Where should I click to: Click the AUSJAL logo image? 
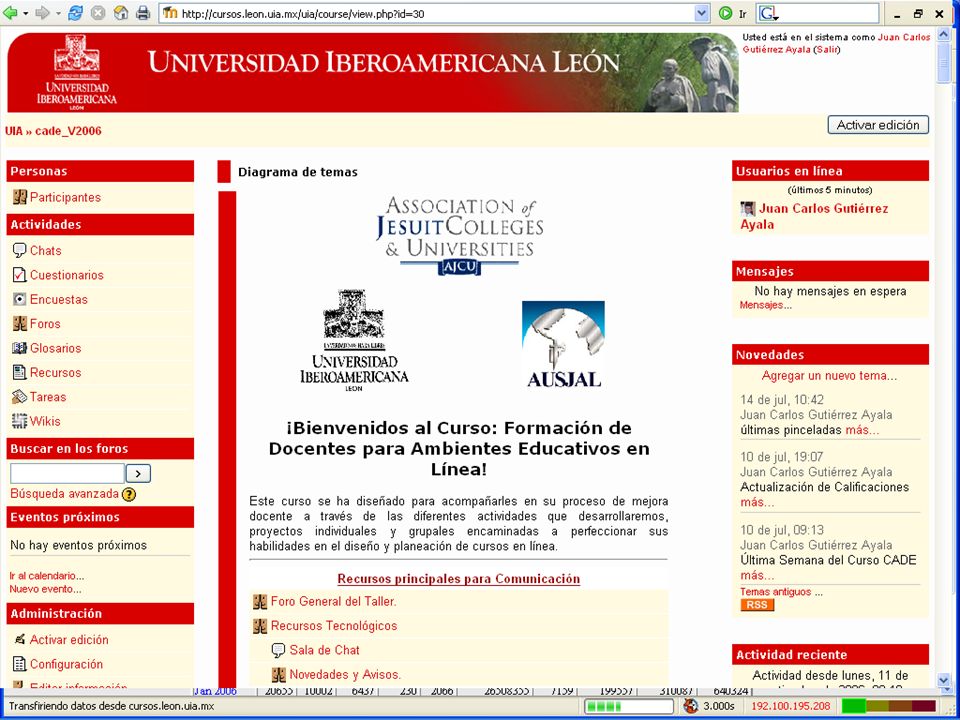563,344
